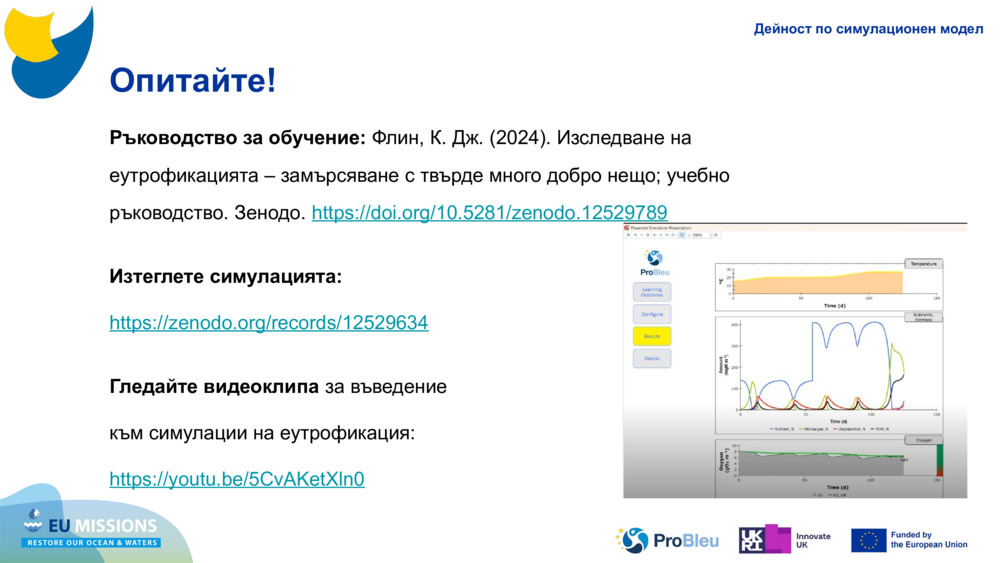The height and width of the screenshot is (563, 1000).
Task: Click the Nutrients, biomass chart label
Action: [x=924, y=316]
